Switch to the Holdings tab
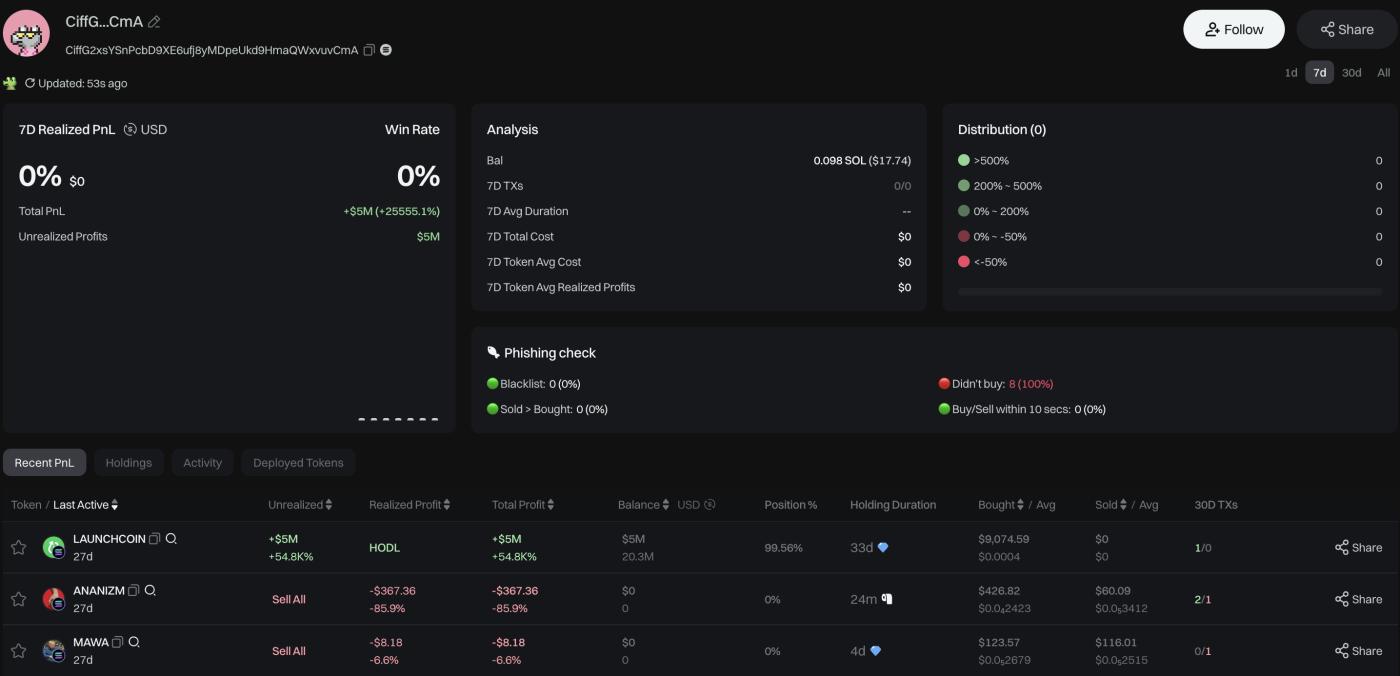This screenshot has height=676, width=1400. click(x=128, y=463)
